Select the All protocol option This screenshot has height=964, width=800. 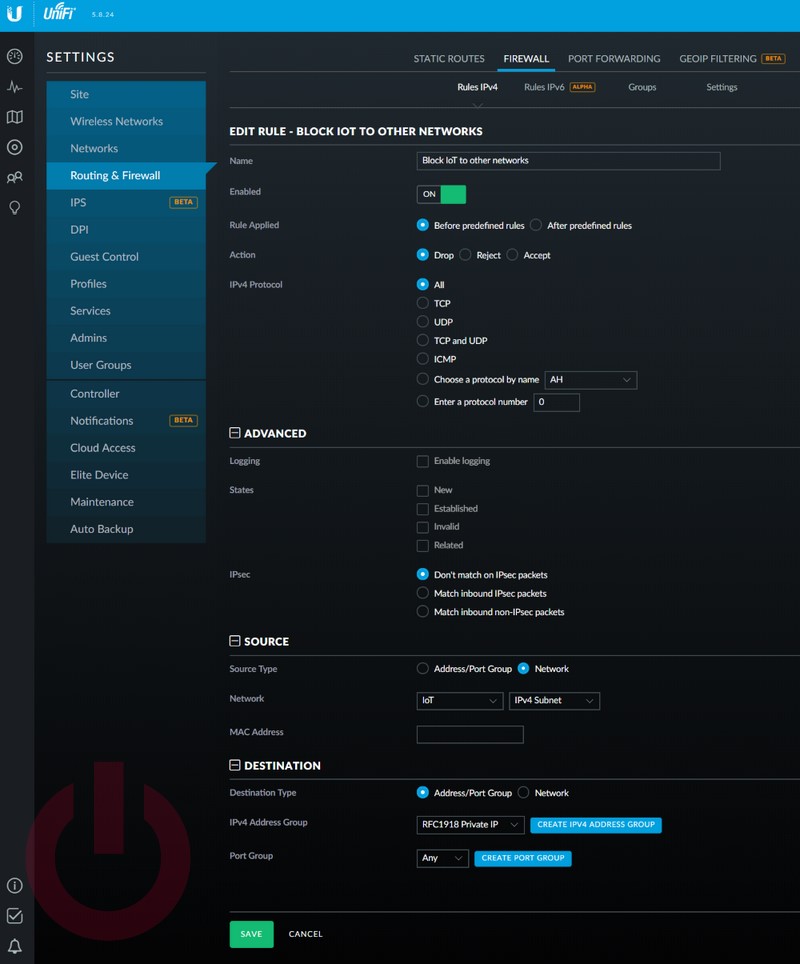pyautogui.click(x=422, y=284)
